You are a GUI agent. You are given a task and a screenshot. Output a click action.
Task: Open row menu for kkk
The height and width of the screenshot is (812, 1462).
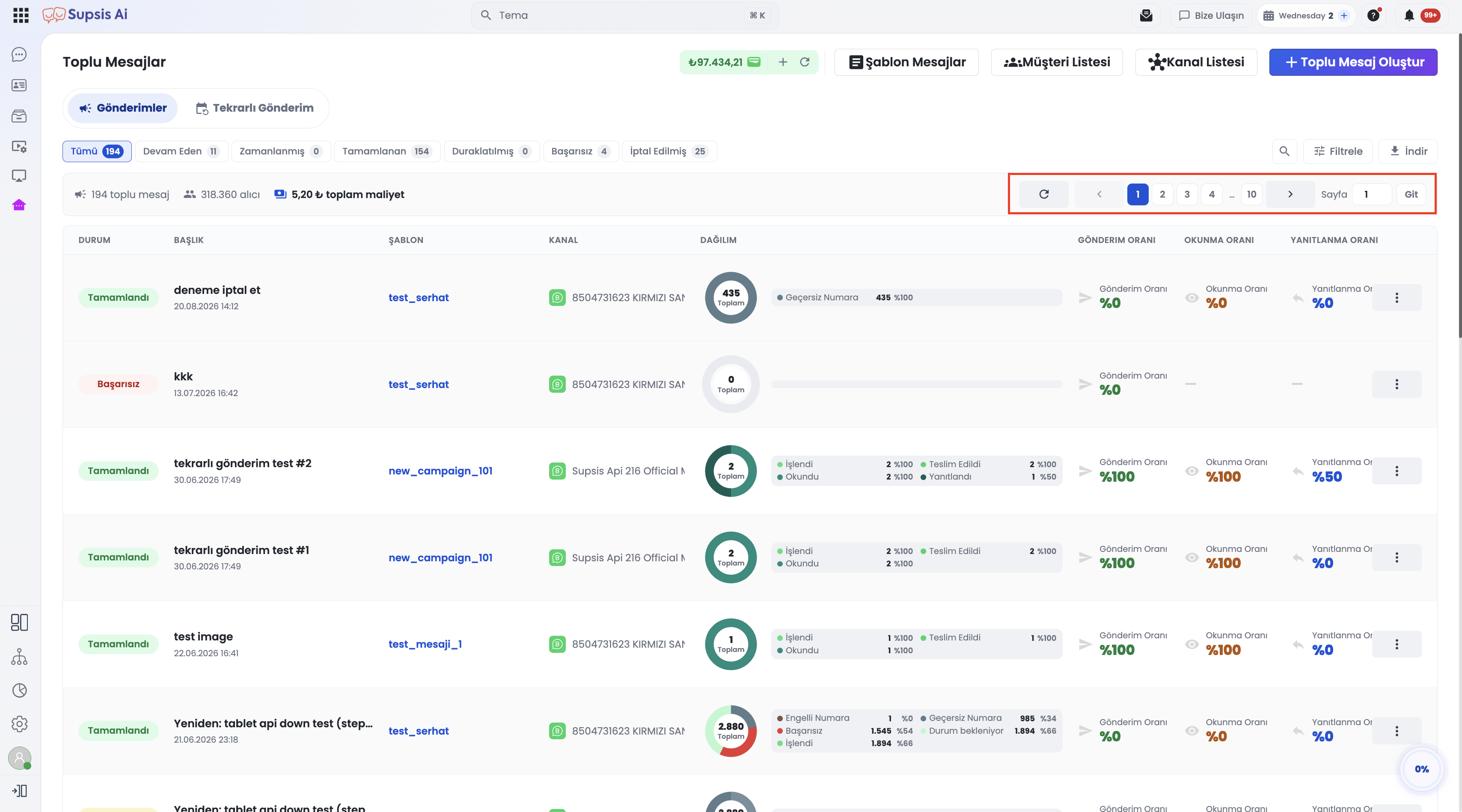click(x=1397, y=384)
